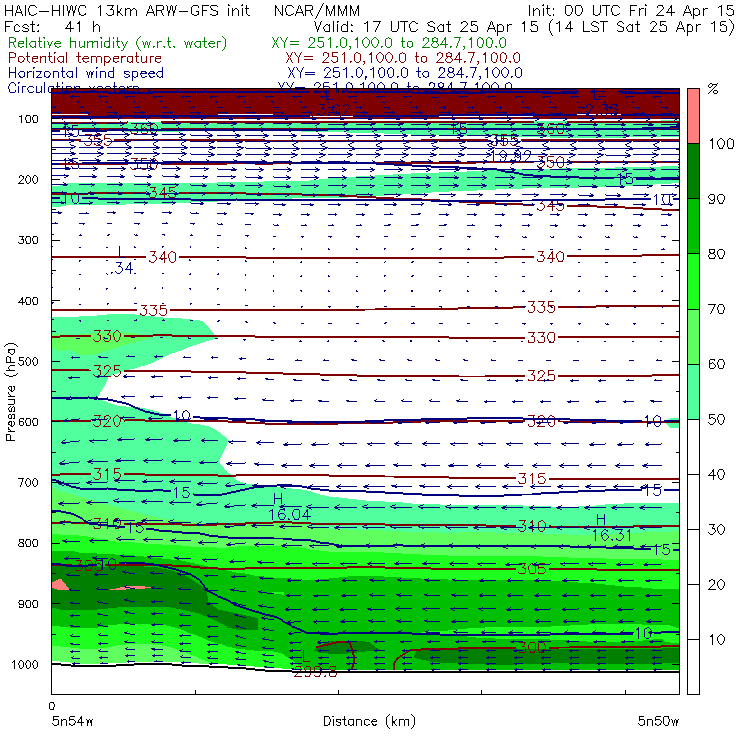Click the '%' colorbar unit label
The image size is (740, 740).
click(713, 89)
